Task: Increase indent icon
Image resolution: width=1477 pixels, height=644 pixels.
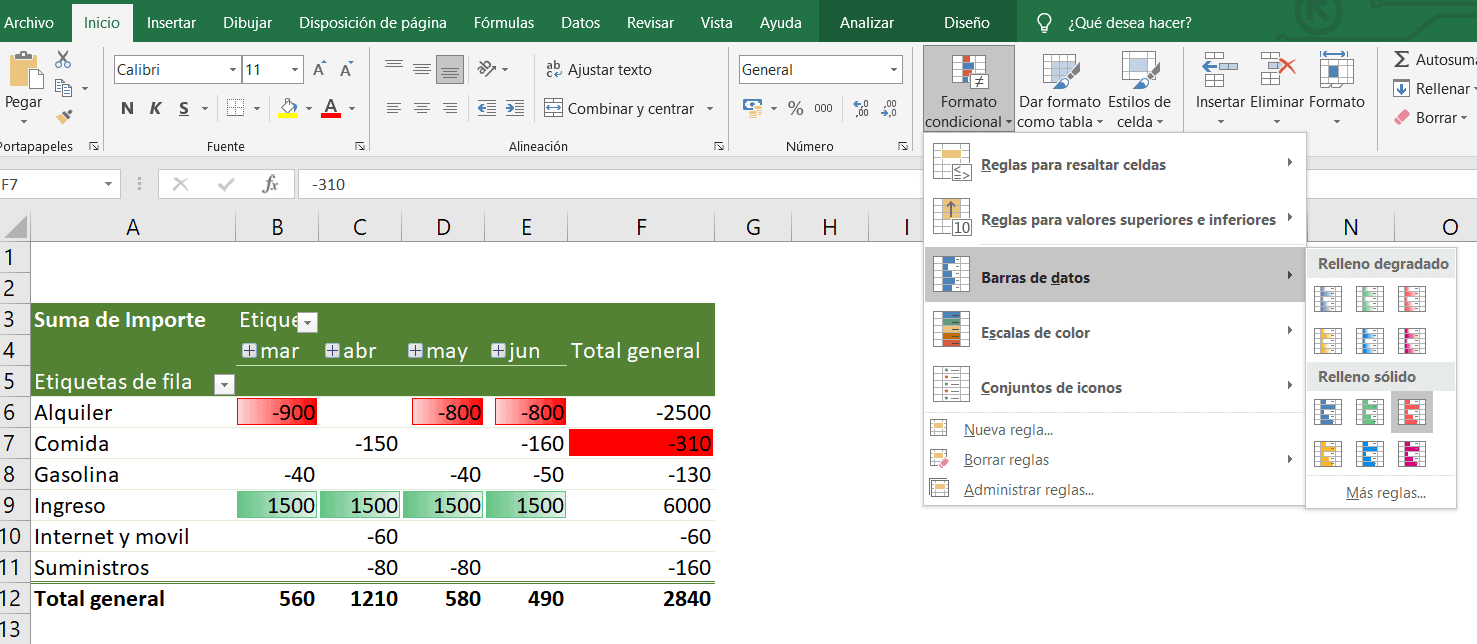Action: click(515, 108)
